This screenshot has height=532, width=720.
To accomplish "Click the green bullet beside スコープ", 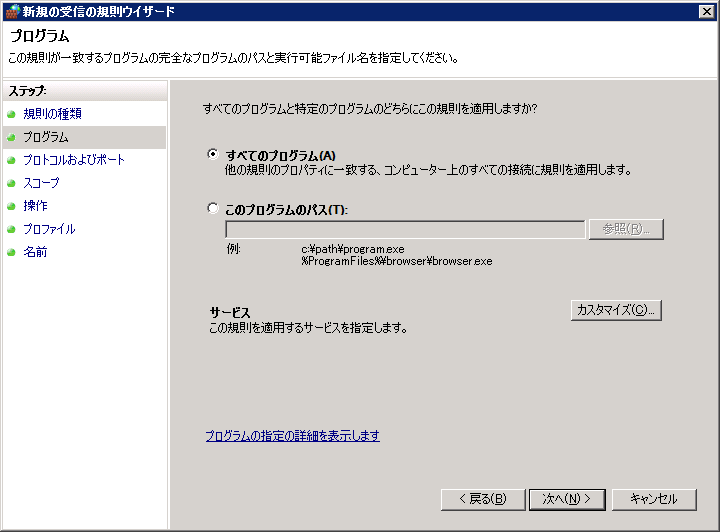I will click(11, 183).
